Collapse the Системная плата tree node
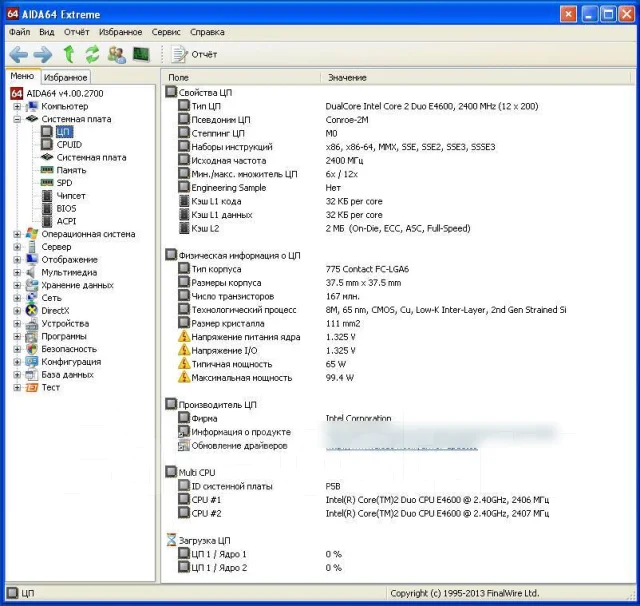 coord(17,119)
